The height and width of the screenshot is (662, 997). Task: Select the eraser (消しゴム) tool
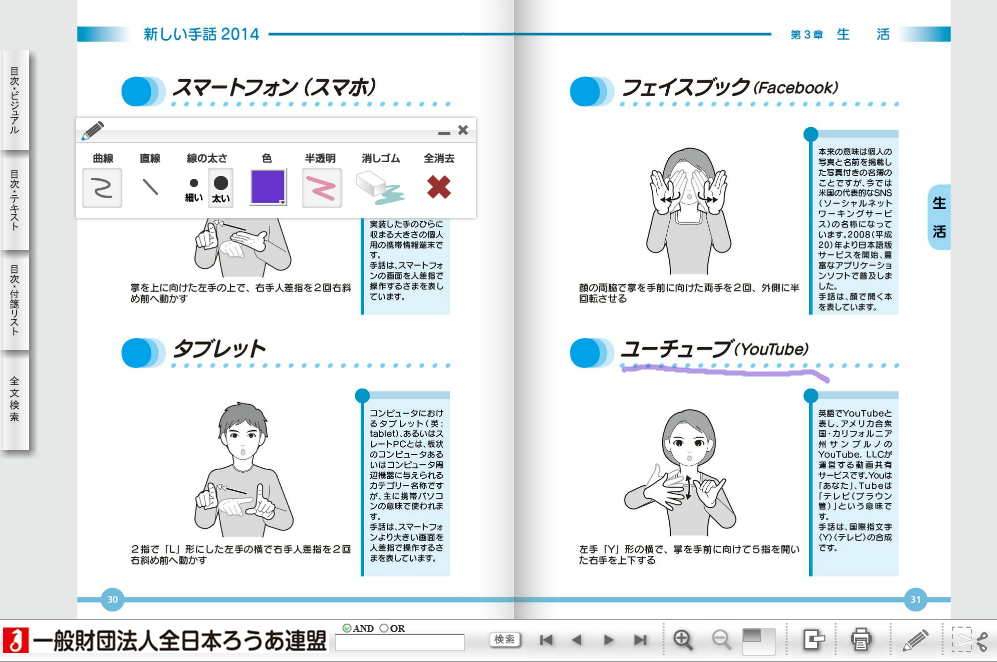click(380, 188)
